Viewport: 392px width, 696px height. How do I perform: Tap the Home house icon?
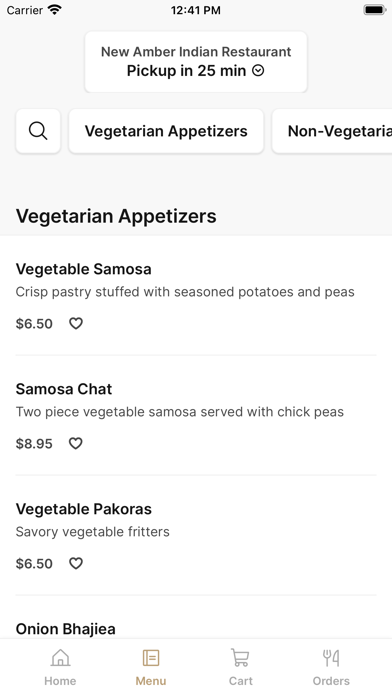tap(60, 657)
